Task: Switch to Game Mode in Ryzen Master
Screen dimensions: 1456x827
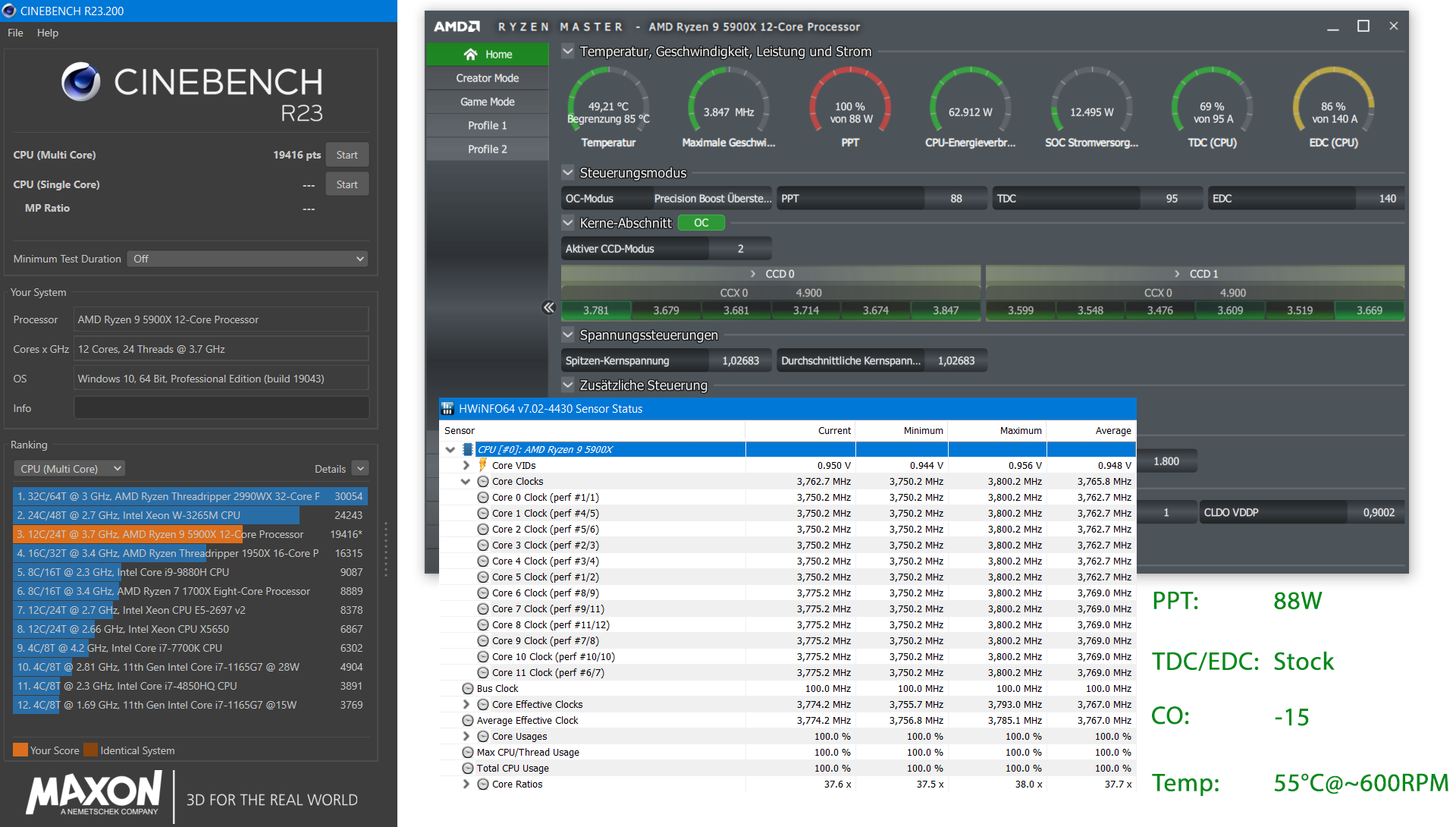Action: [488, 102]
